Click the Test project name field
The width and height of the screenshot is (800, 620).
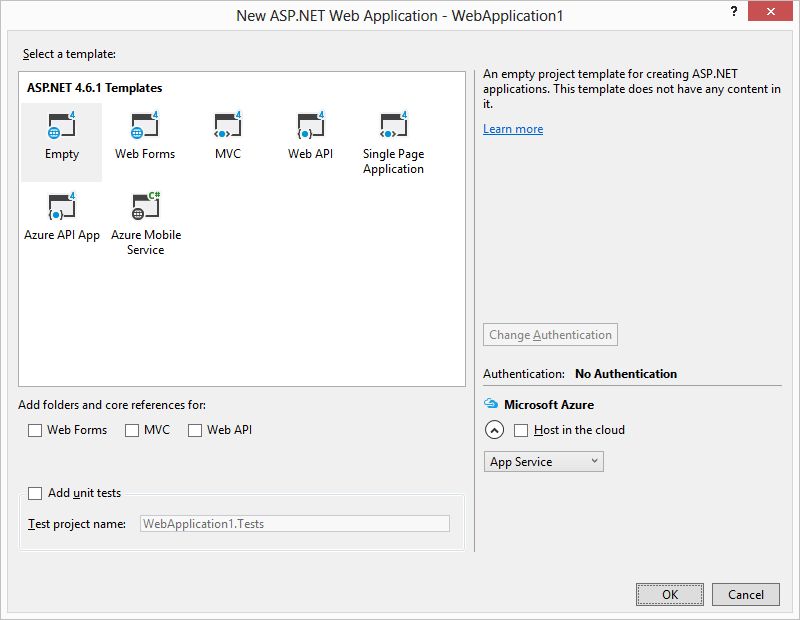(x=295, y=524)
